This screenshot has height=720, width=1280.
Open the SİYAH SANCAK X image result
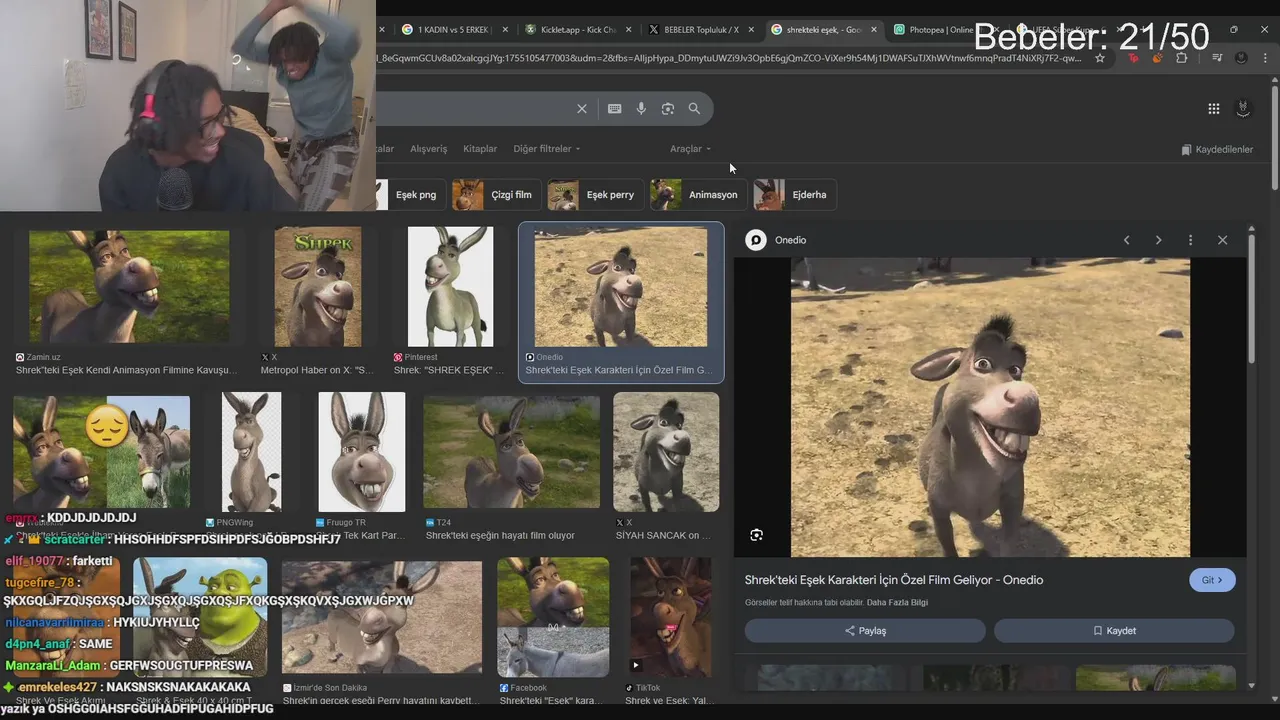[x=666, y=452]
